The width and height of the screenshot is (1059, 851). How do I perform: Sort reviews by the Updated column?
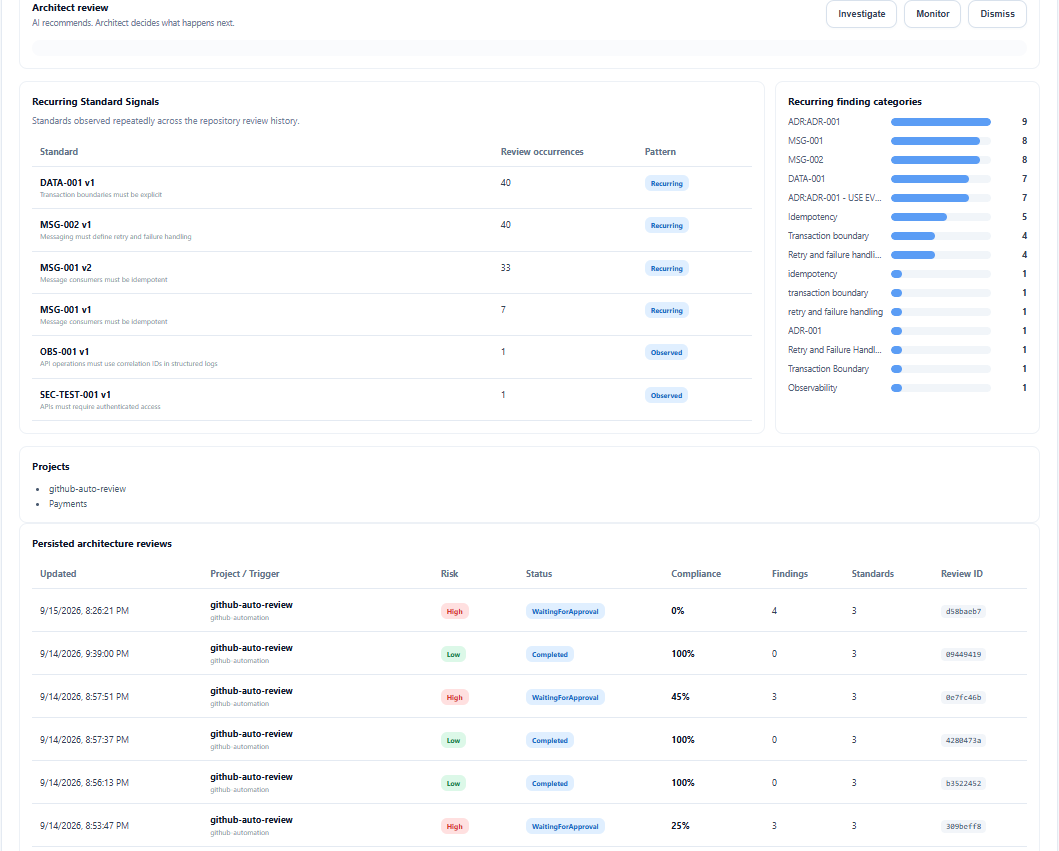tap(58, 573)
